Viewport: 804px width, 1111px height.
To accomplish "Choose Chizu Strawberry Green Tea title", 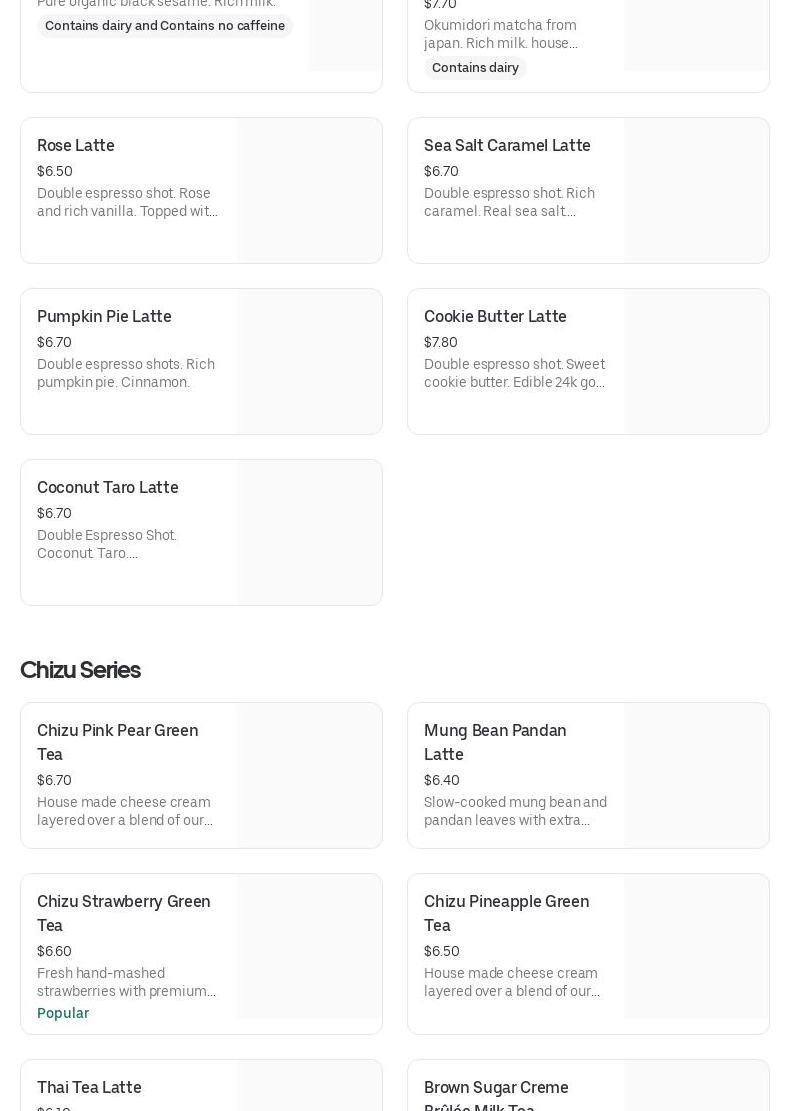I will click(x=124, y=913).
